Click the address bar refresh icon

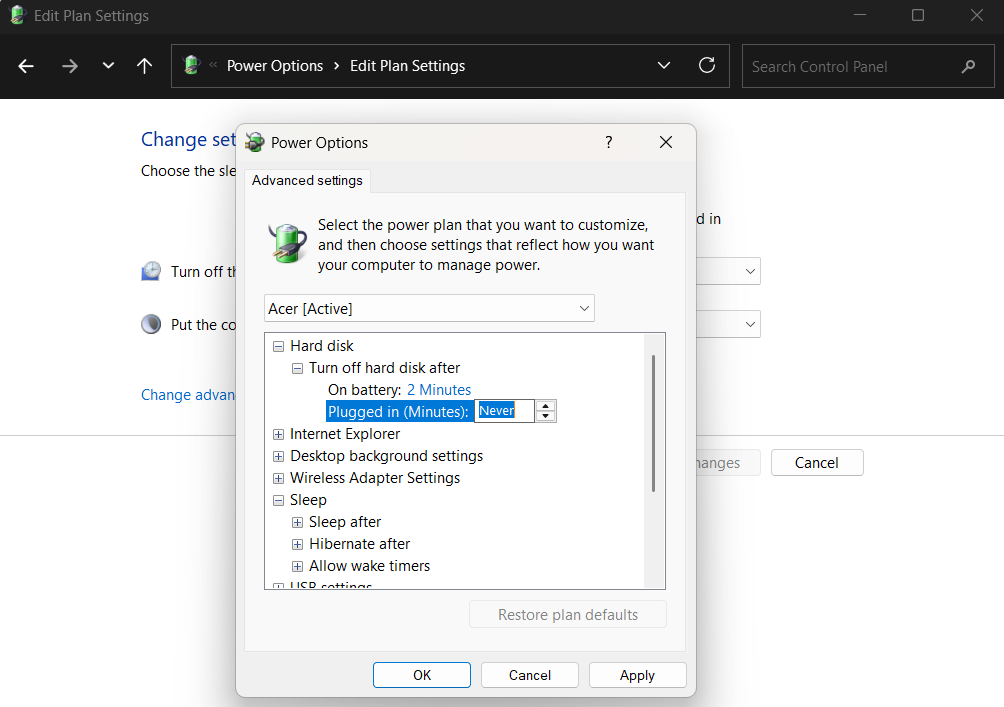point(707,66)
